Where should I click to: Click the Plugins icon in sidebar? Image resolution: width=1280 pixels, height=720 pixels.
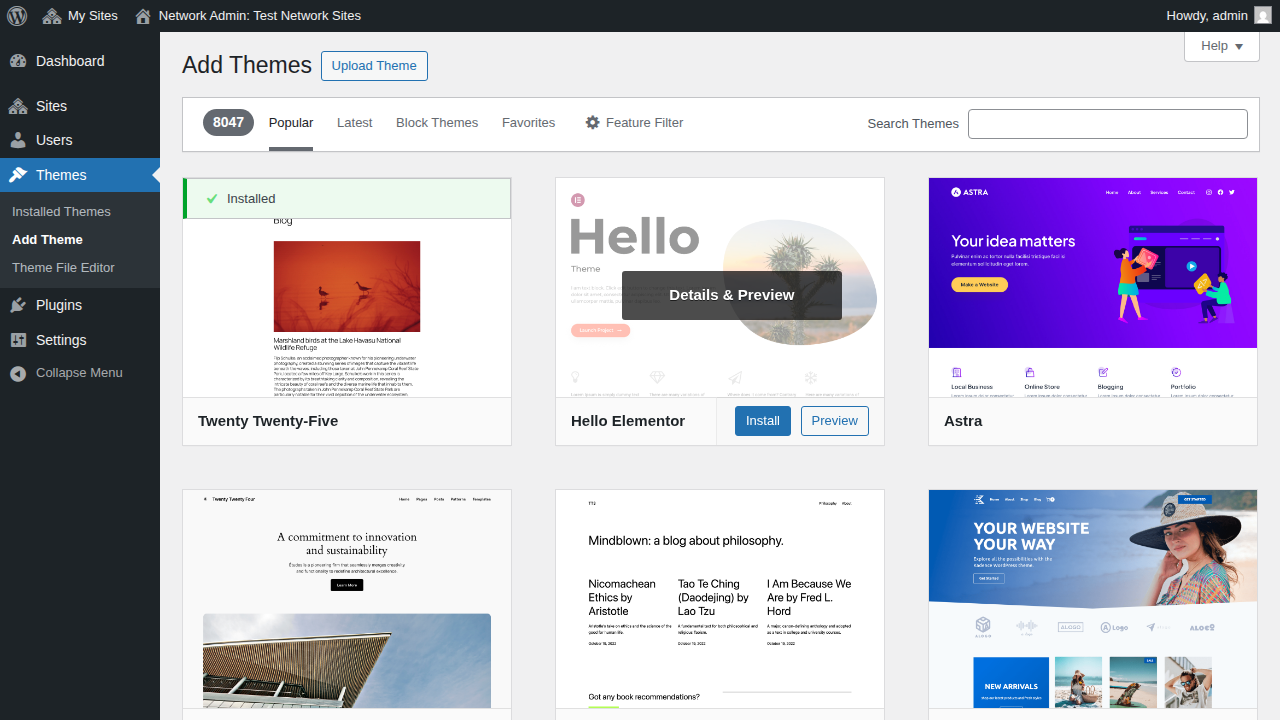point(18,305)
